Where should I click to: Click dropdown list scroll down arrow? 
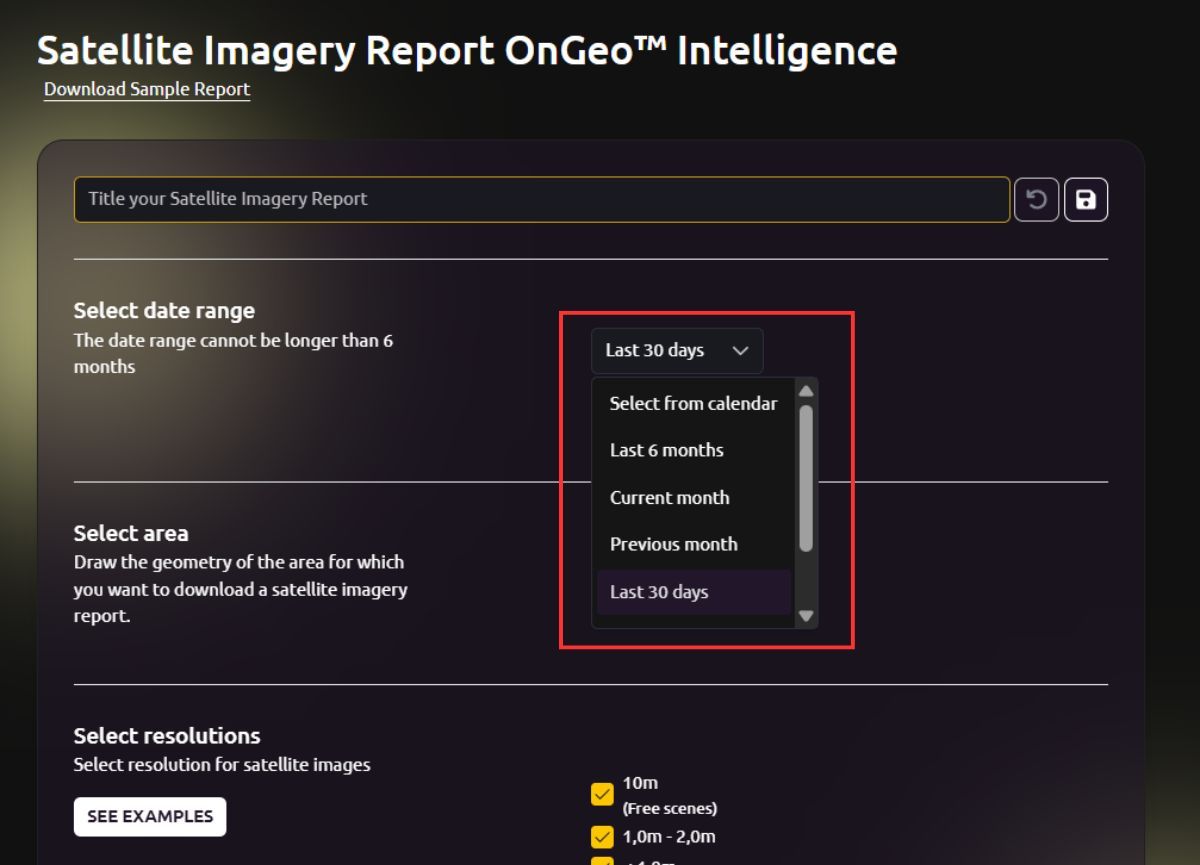tap(806, 616)
